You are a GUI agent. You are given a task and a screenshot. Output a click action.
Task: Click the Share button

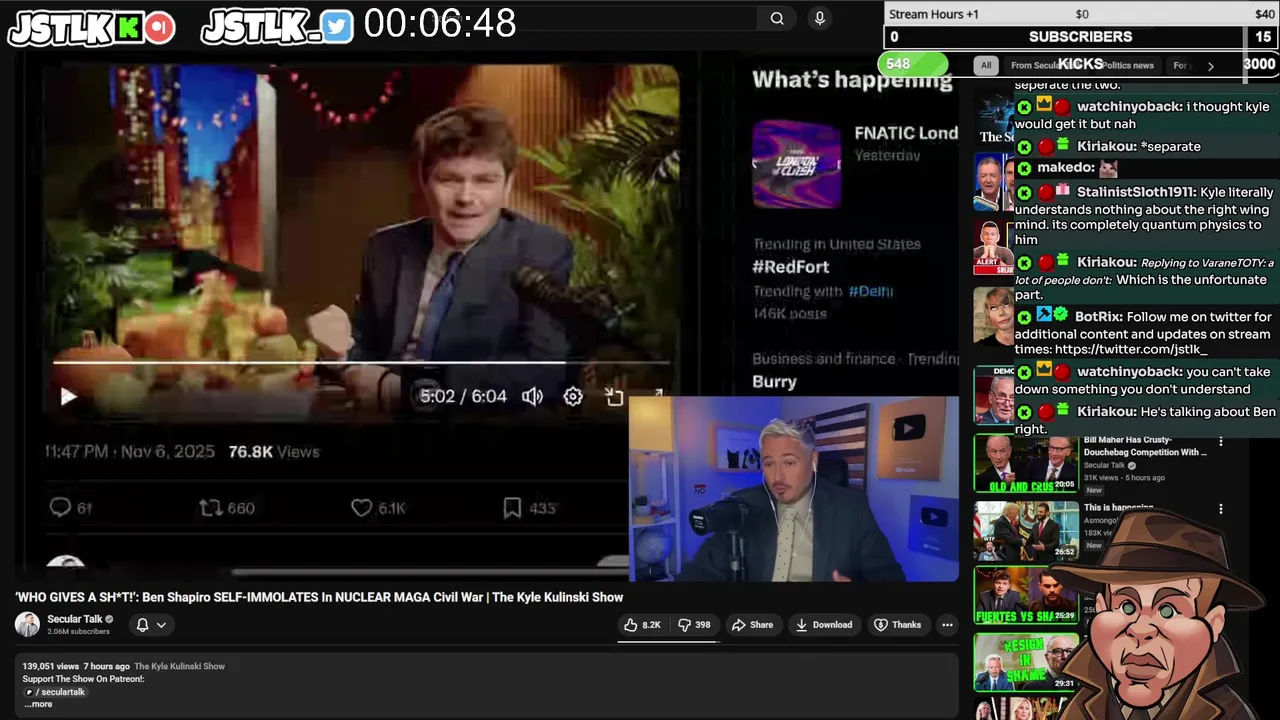click(x=752, y=625)
